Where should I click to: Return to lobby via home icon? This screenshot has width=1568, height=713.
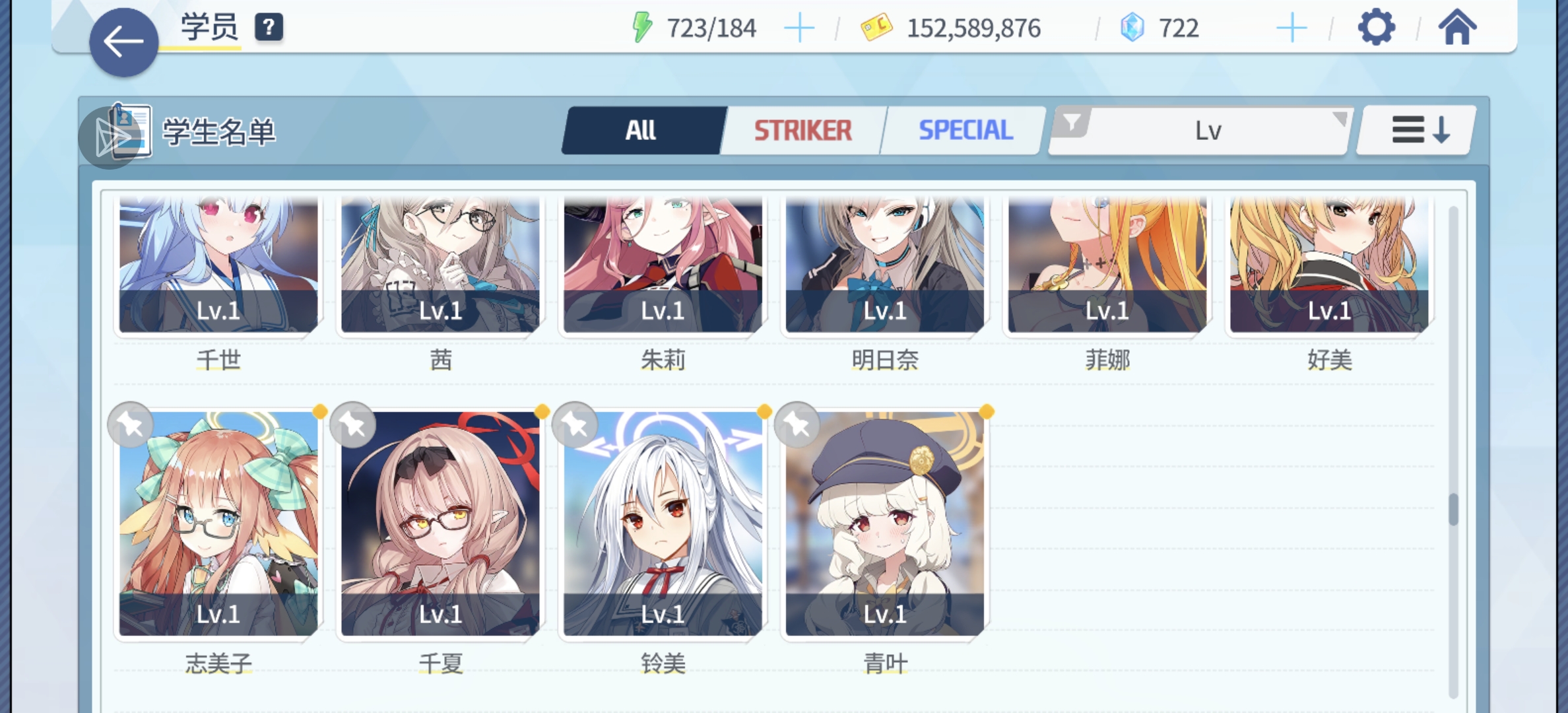tap(1457, 28)
